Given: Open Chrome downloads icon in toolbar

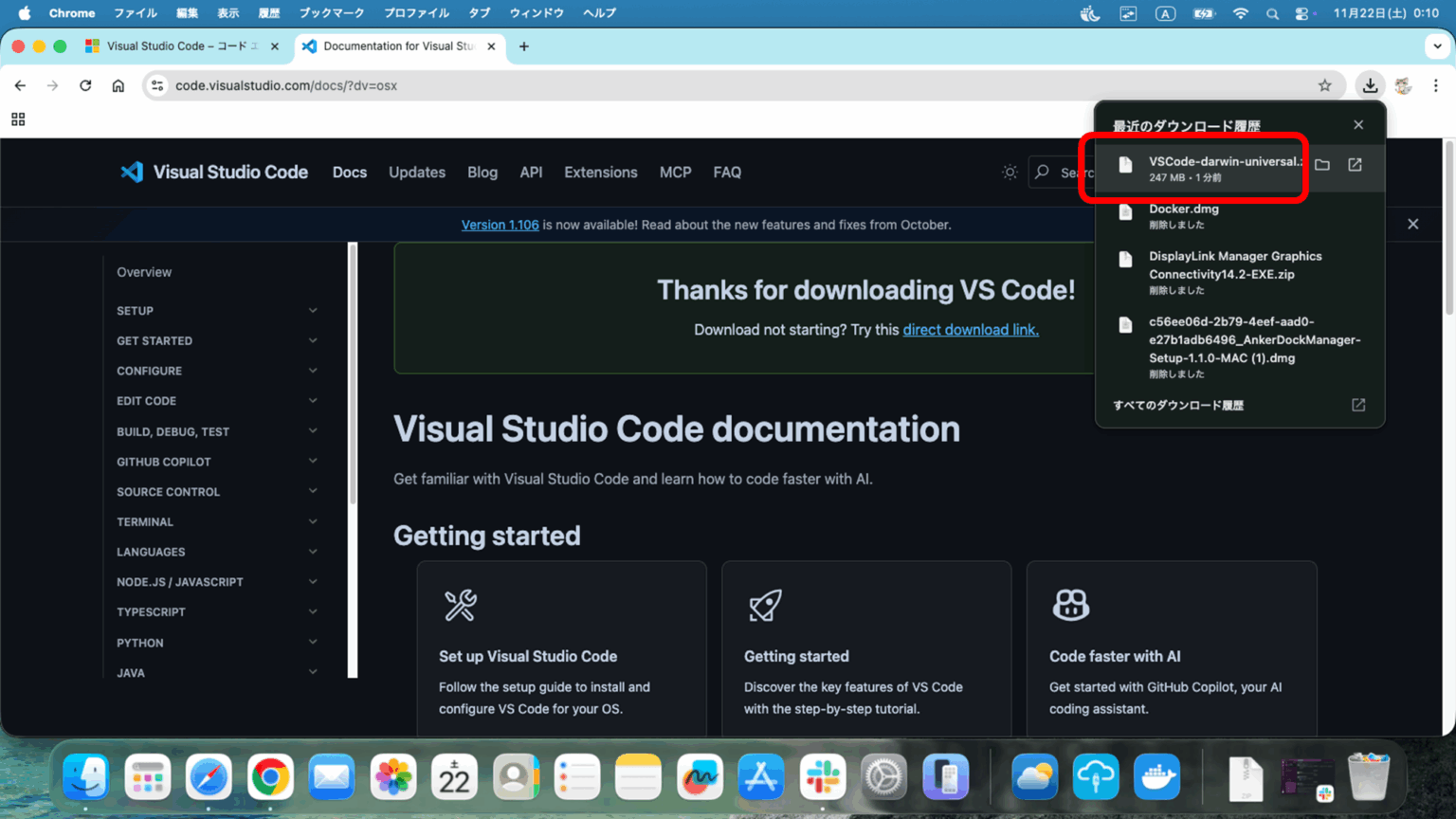Looking at the screenshot, I should tap(1370, 85).
